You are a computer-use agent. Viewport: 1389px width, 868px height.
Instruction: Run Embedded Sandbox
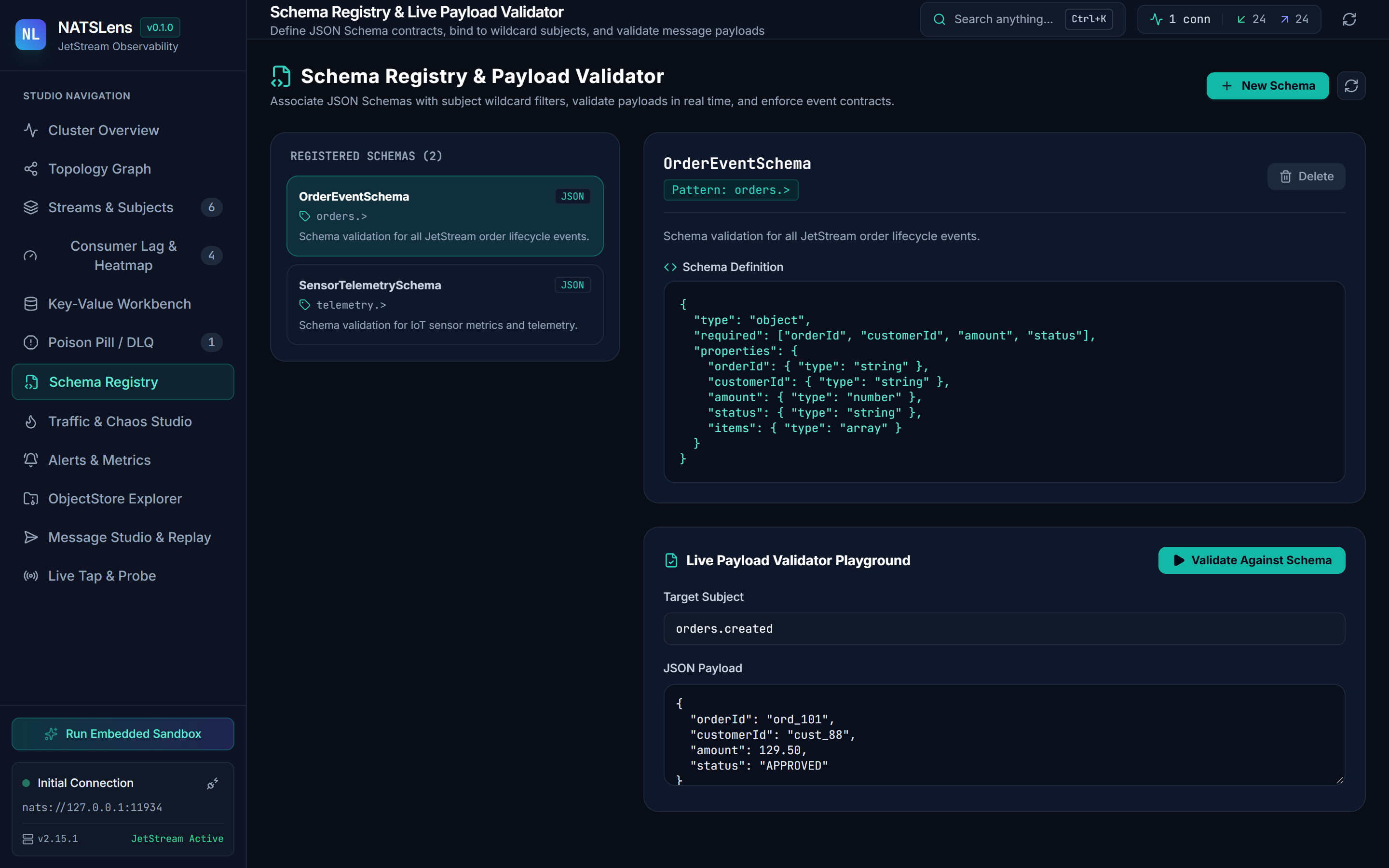pyautogui.click(x=123, y=733)
